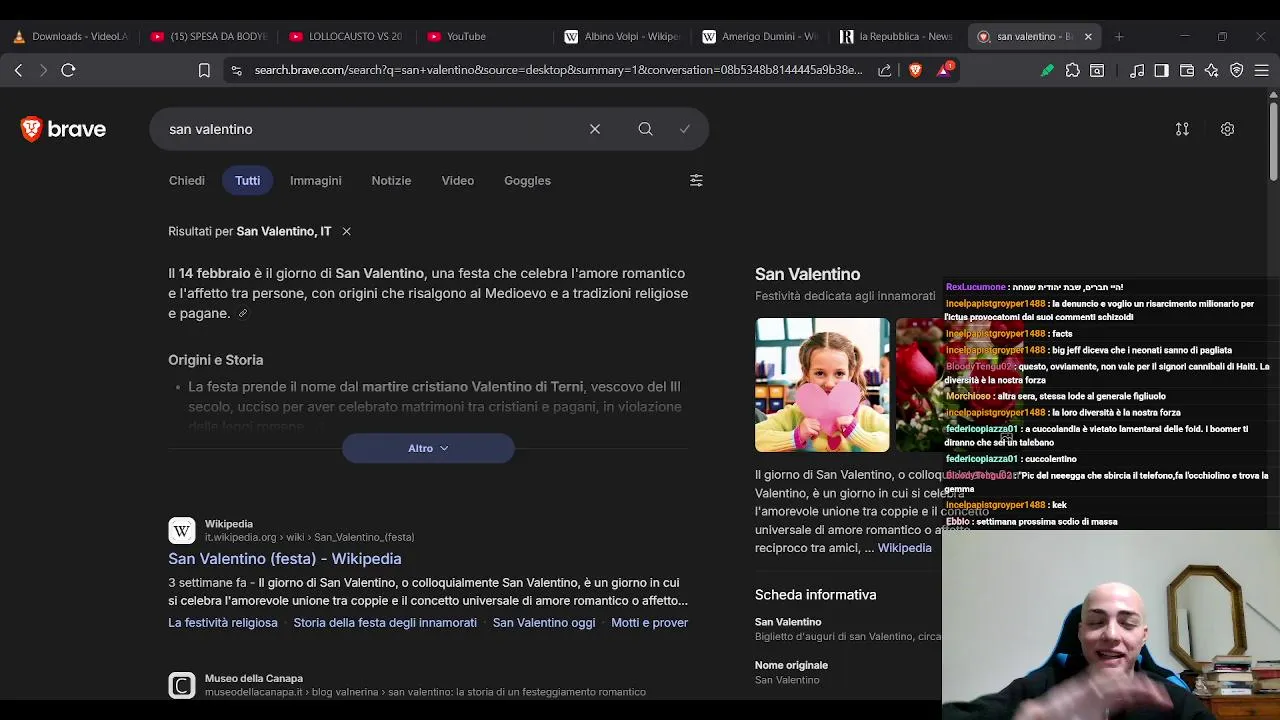This screenshot has height=720, width=1280.
Task: Close the san valentino browser tab
Action: click(1088, 36)
